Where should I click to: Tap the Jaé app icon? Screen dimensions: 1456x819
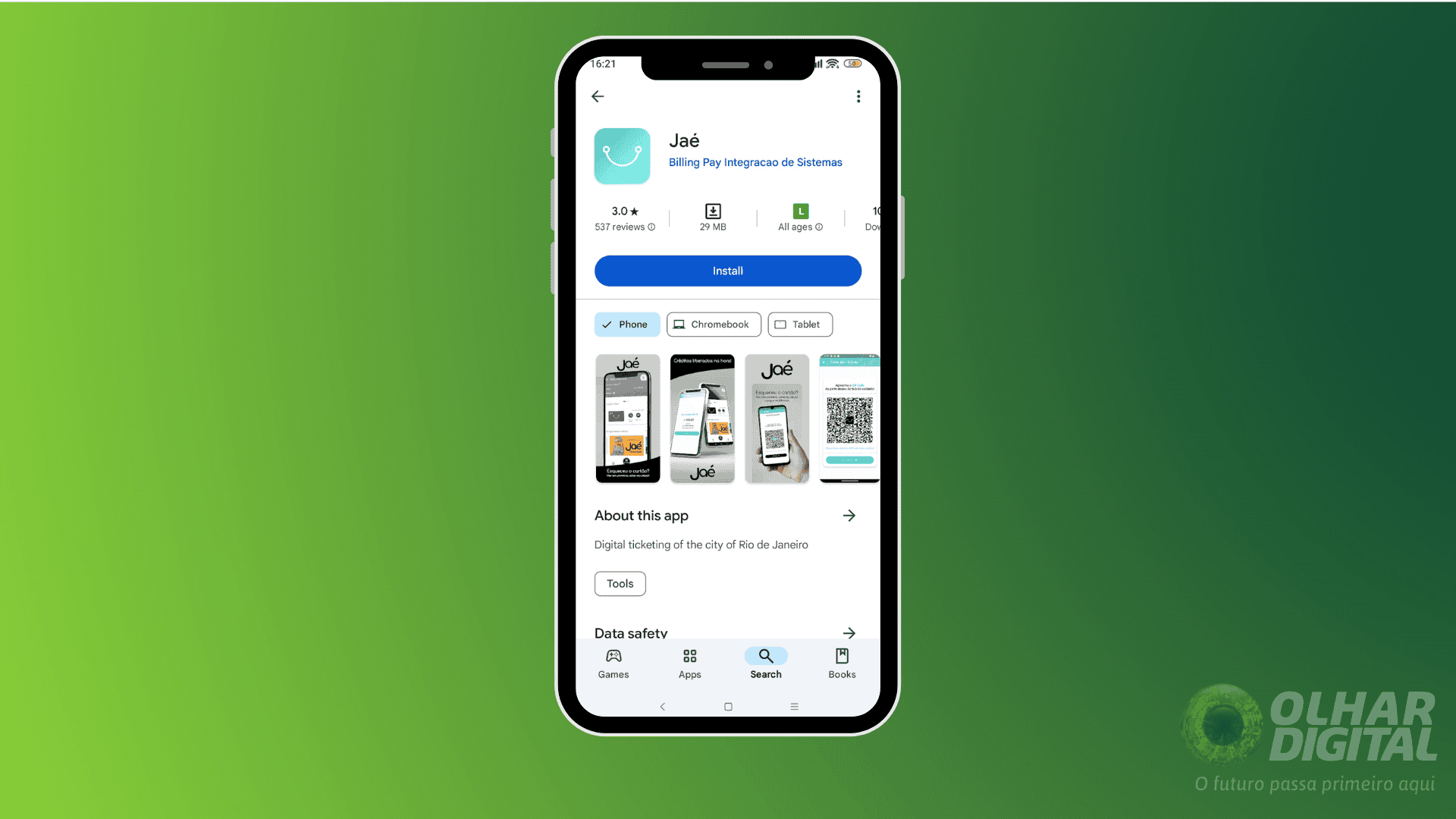click(x=622, y=155)
